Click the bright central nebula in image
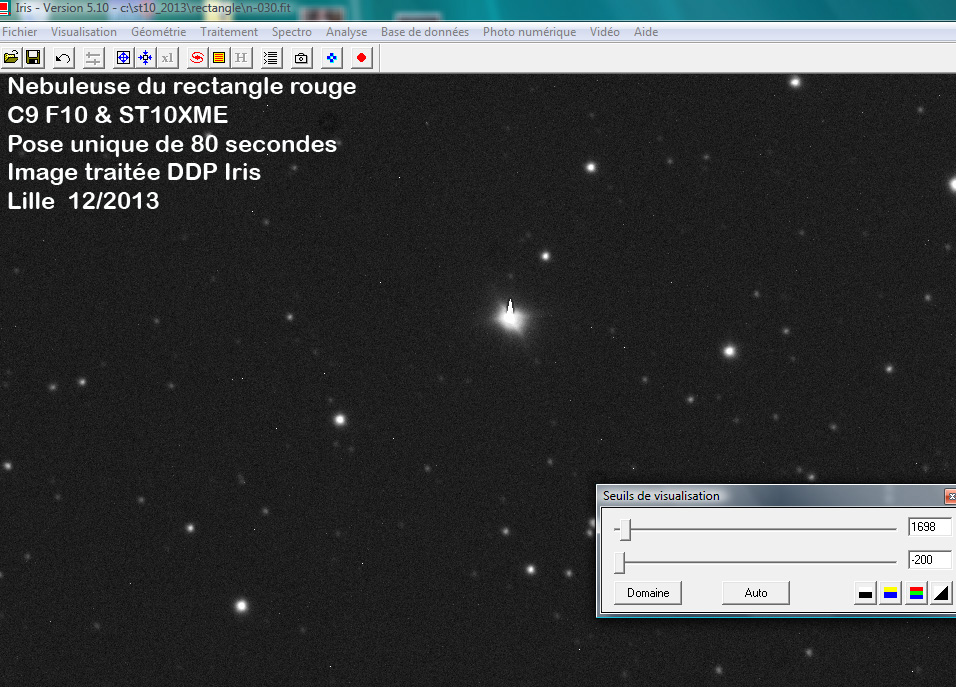 coord(510,316)
